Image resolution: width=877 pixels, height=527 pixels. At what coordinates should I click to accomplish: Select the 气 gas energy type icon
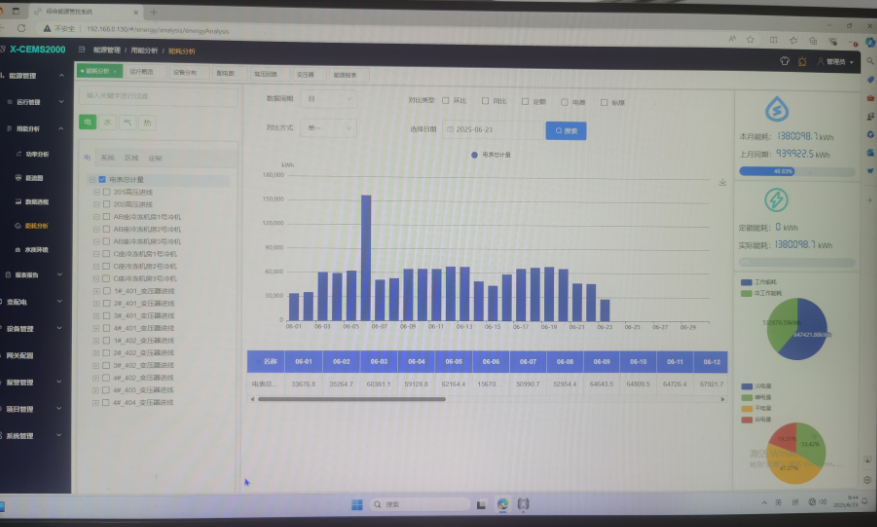(x=127, y=121)
